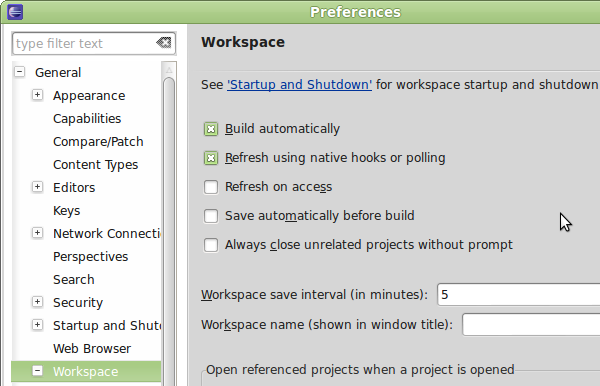Image resolution: width=600 pixels, height=386 pixels.
Task: Enable Refresh on access checkbox
Action: click(211, 187)
